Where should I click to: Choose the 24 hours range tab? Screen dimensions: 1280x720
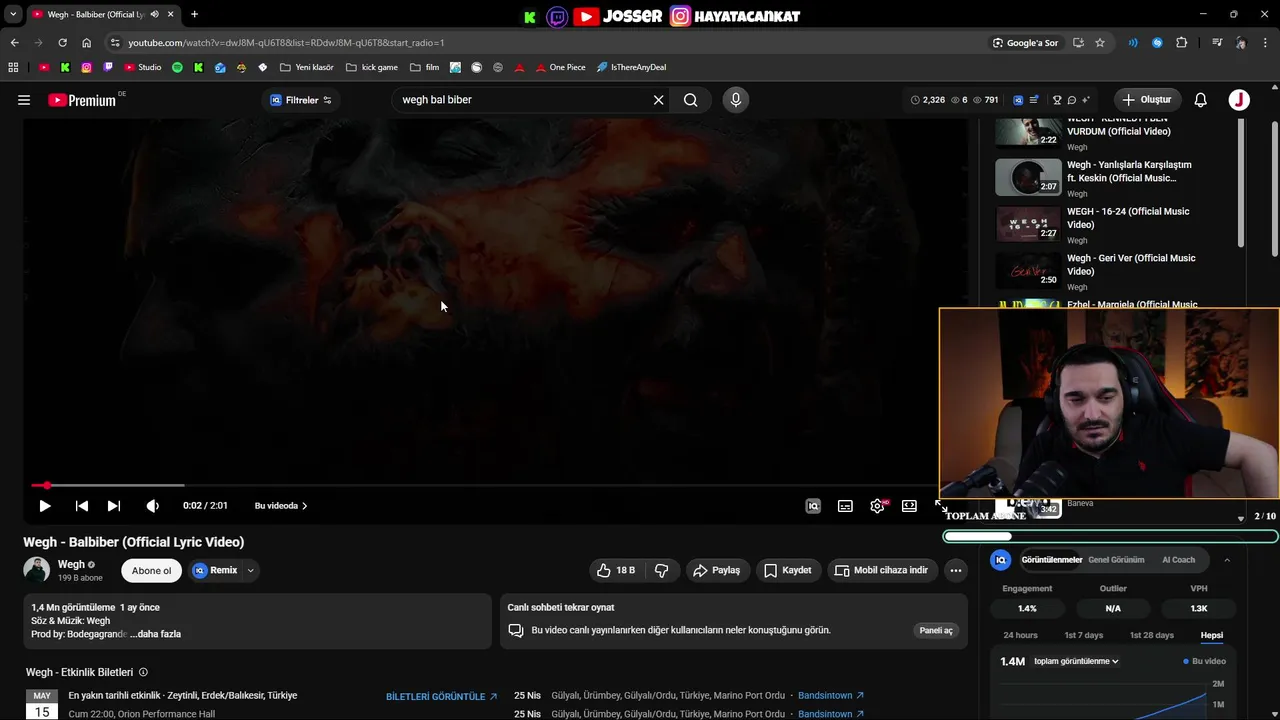pos(1020,635)
